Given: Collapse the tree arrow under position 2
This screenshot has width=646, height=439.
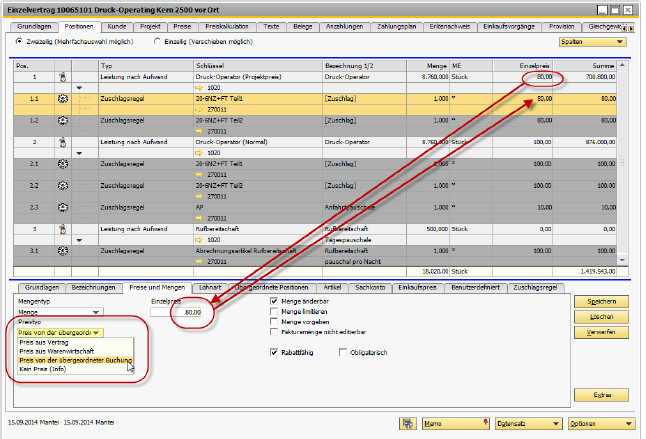Looking at the screenshot, I should [x=79, y=153].
